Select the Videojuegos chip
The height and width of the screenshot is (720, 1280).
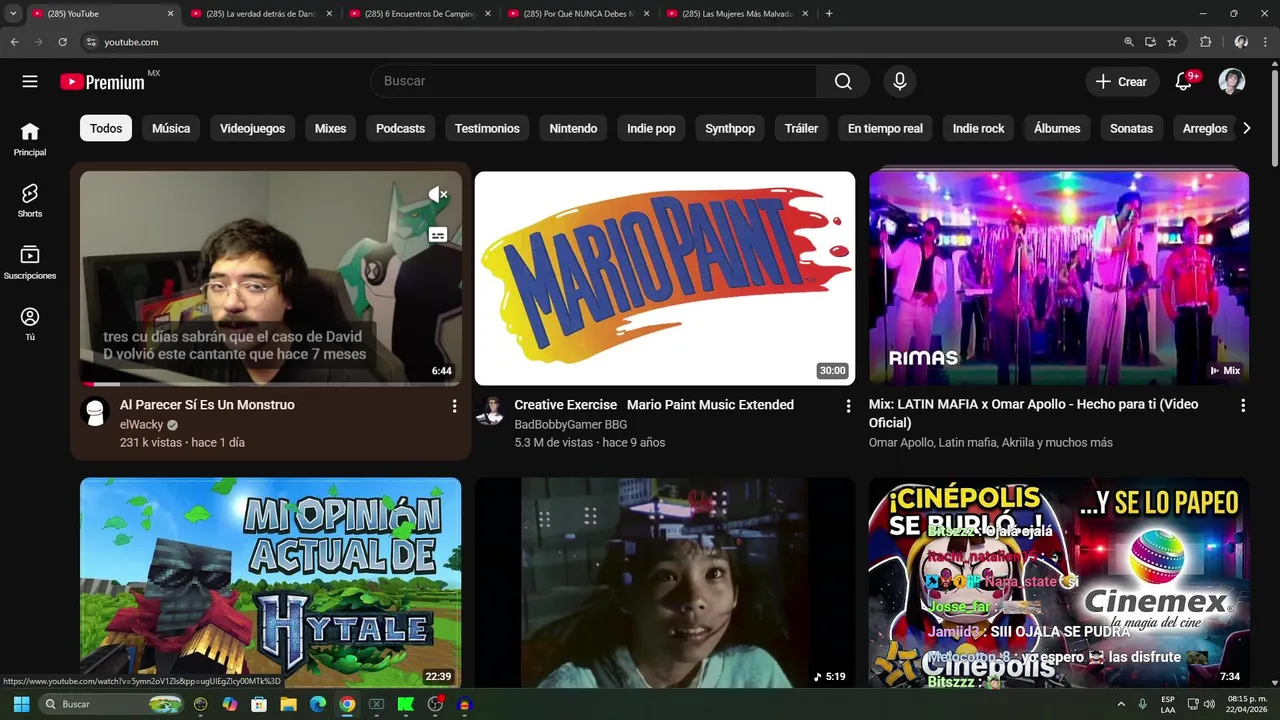(x=252, y=128)
